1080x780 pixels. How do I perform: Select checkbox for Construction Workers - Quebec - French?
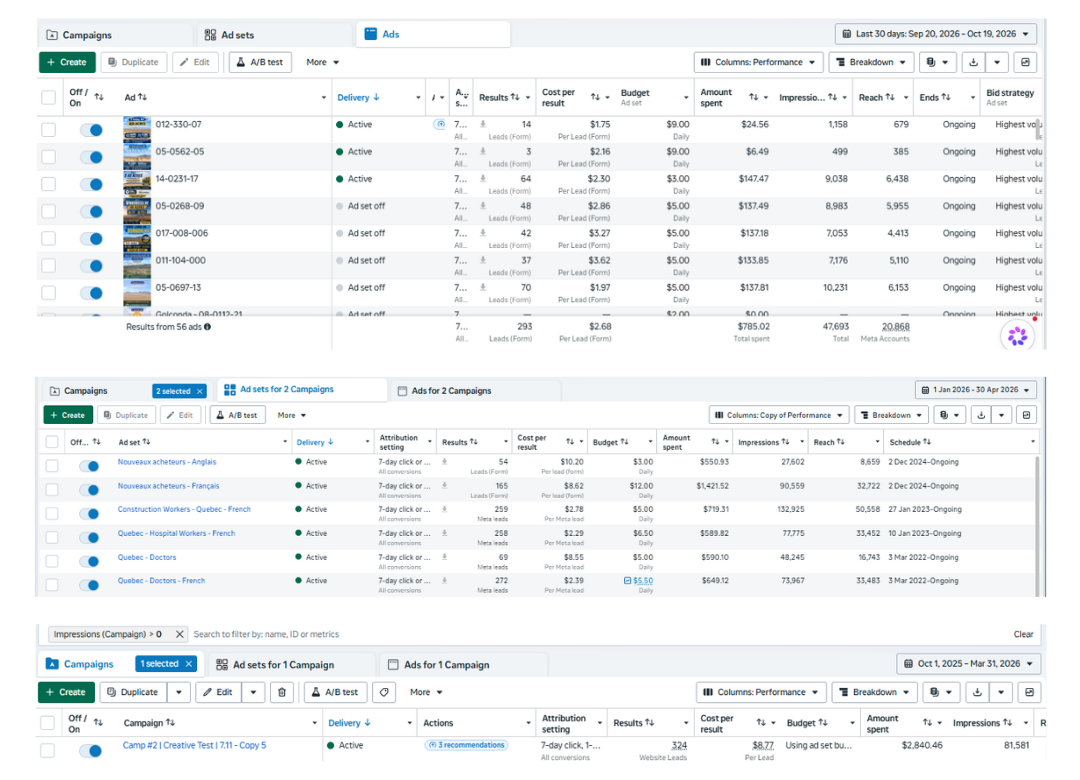52,513
